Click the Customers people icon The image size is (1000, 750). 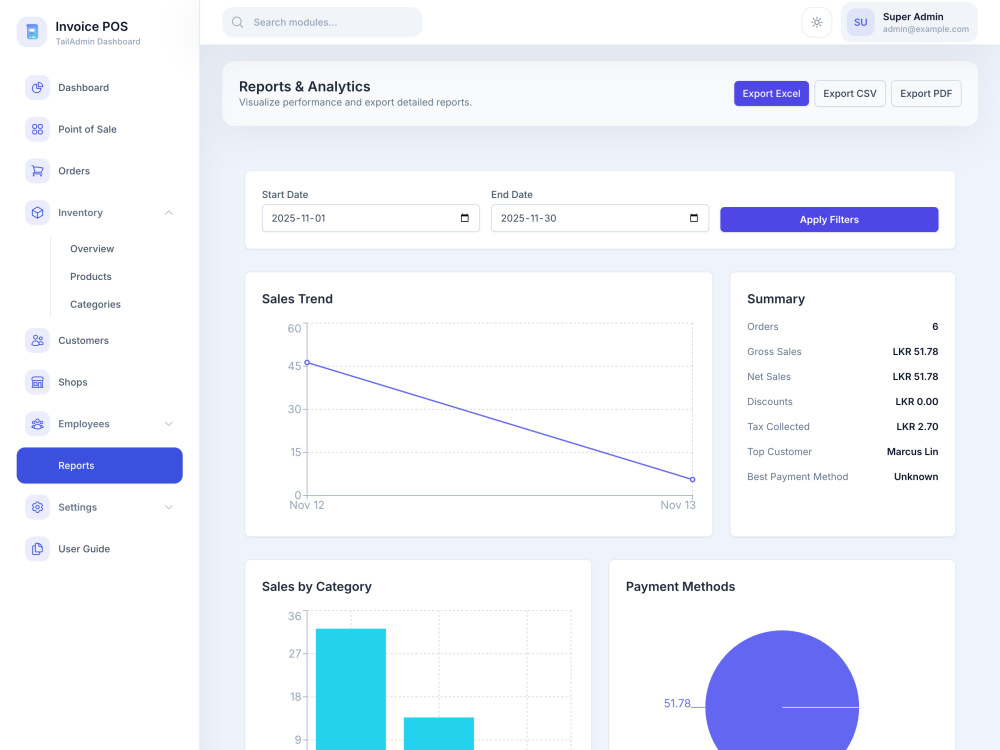pos(38,341)
